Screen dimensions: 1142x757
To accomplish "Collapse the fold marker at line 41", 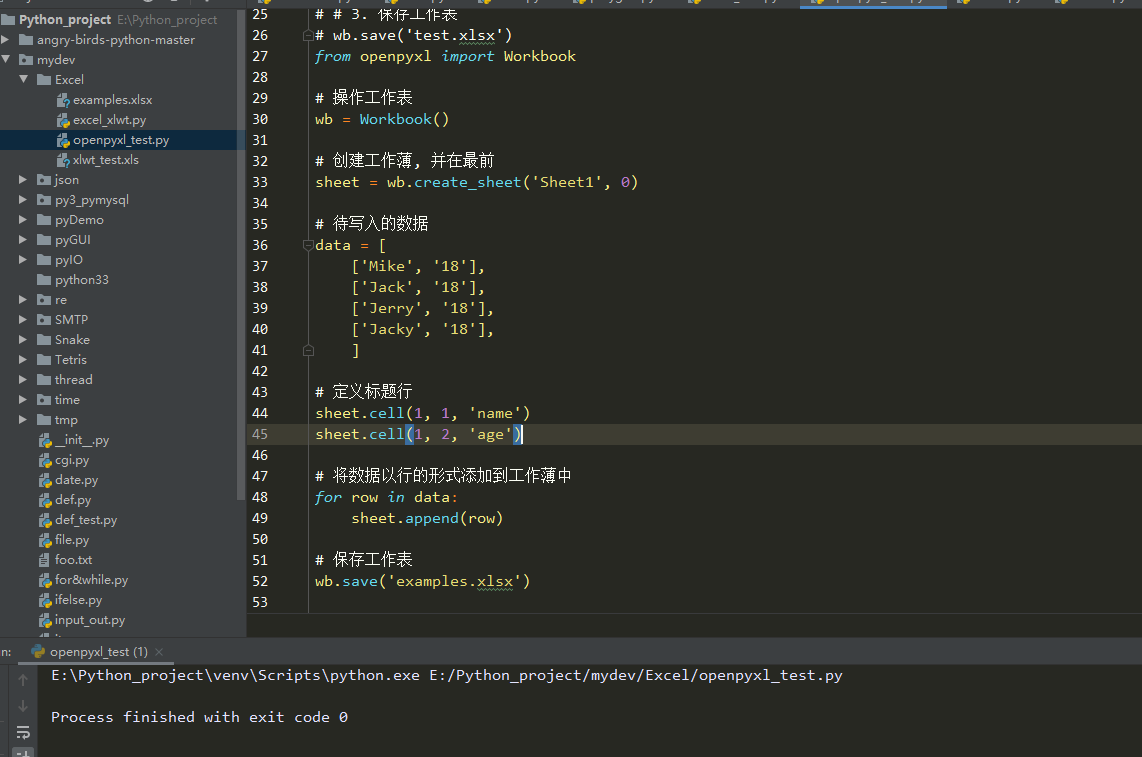I will [307, 350].
